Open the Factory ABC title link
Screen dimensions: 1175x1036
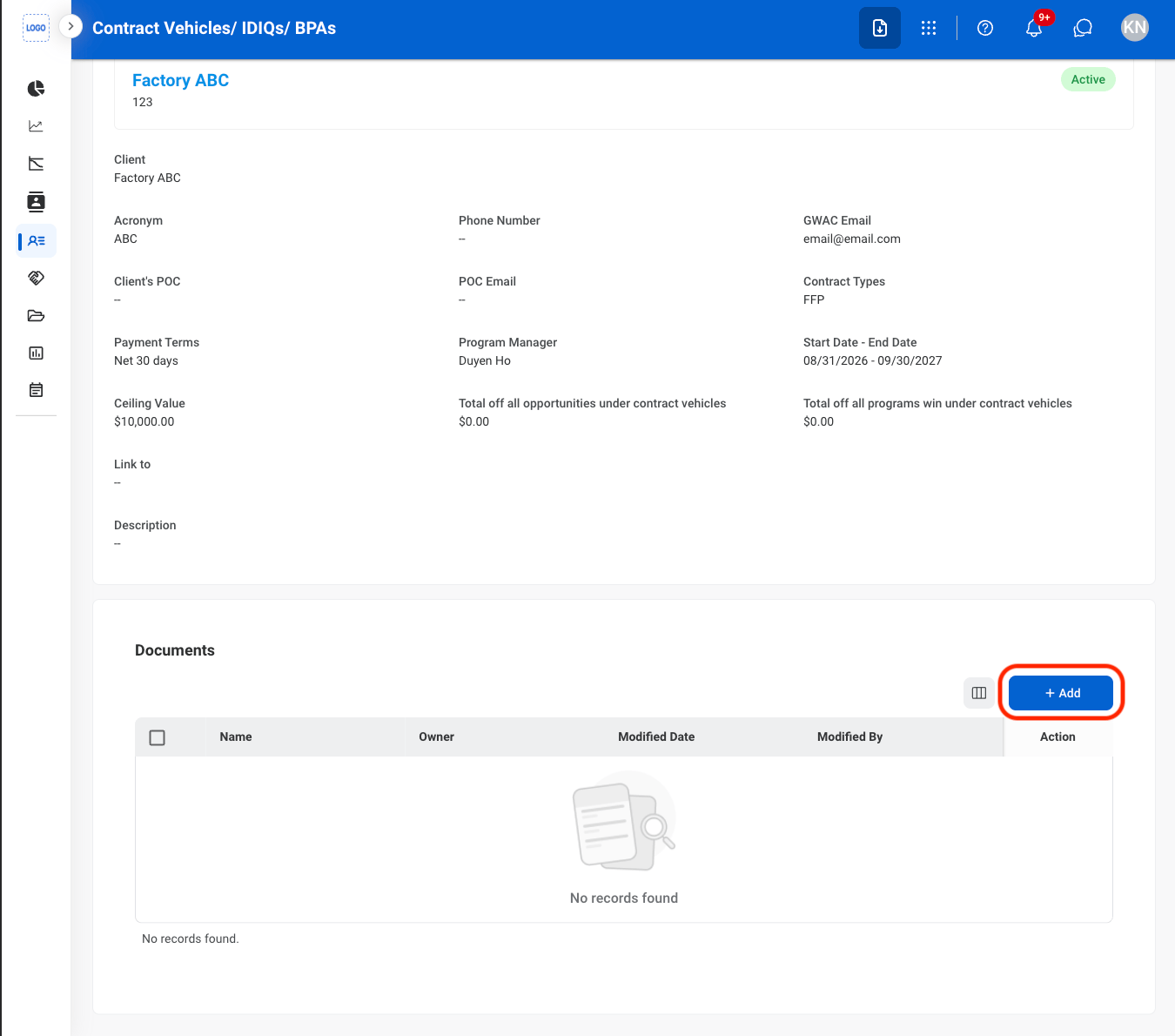pos(180,80)
